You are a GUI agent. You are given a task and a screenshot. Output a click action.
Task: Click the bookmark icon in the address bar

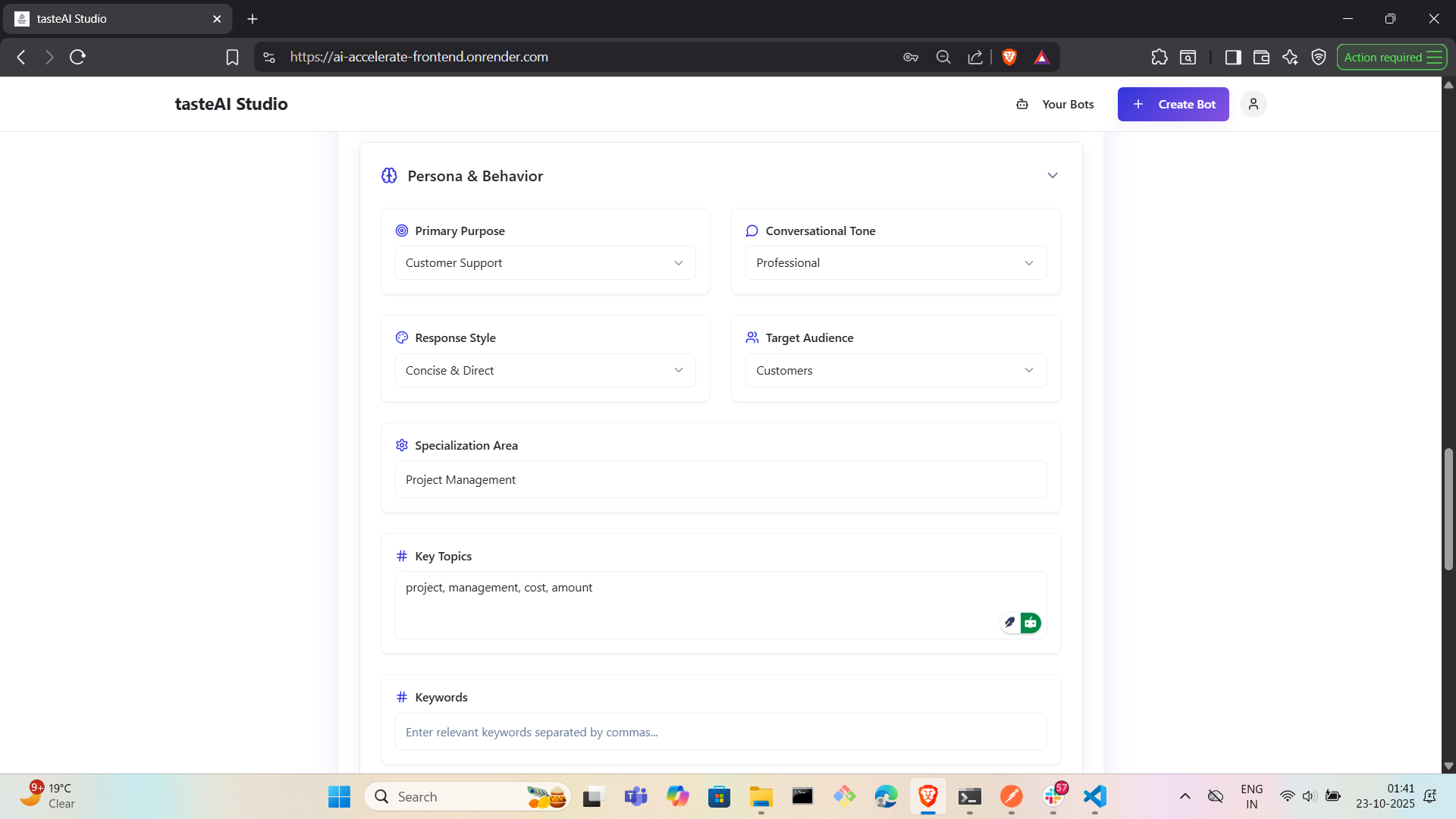[x=232, y=57]
